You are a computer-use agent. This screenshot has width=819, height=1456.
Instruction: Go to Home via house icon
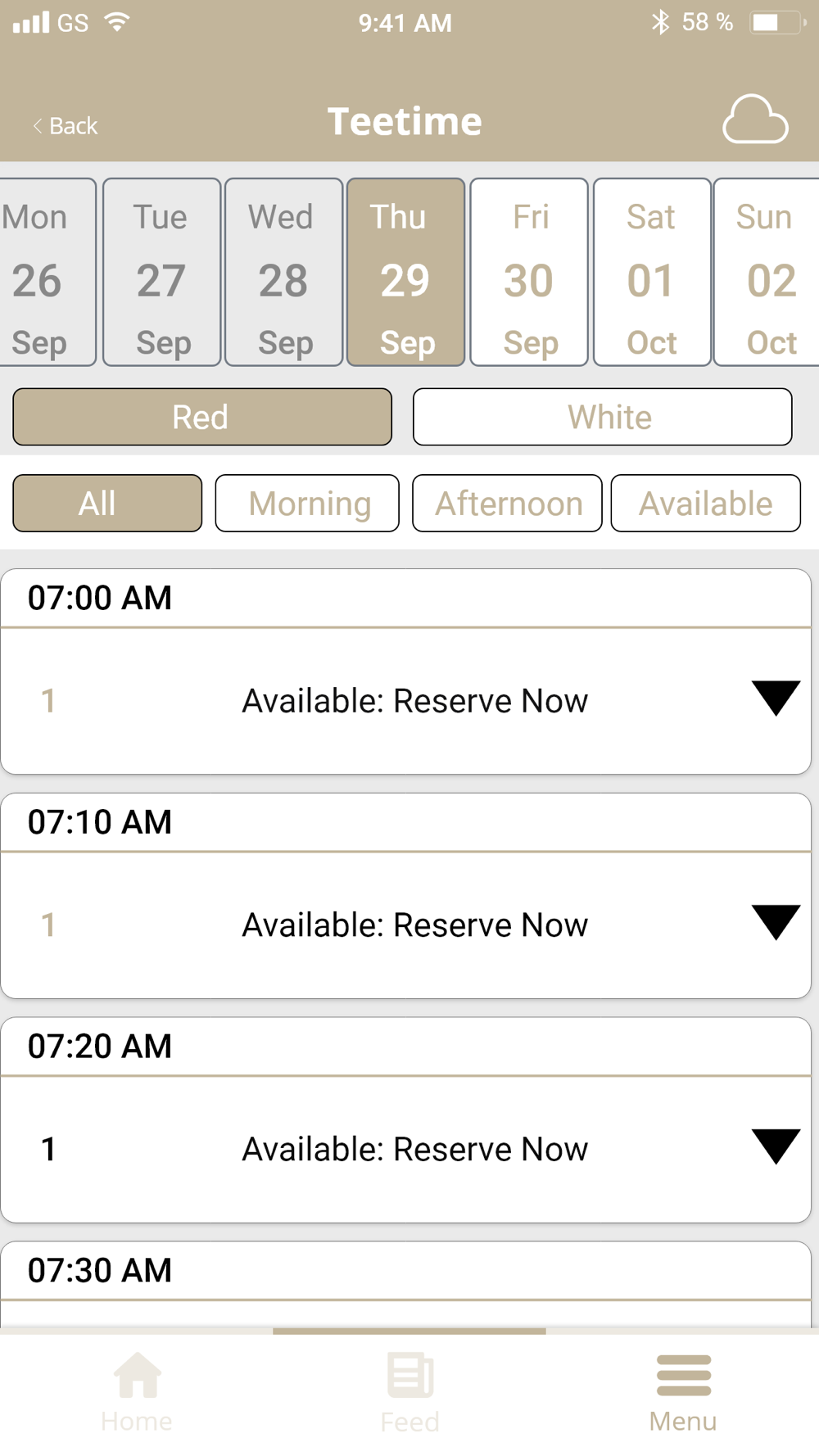pos(137,1376)
